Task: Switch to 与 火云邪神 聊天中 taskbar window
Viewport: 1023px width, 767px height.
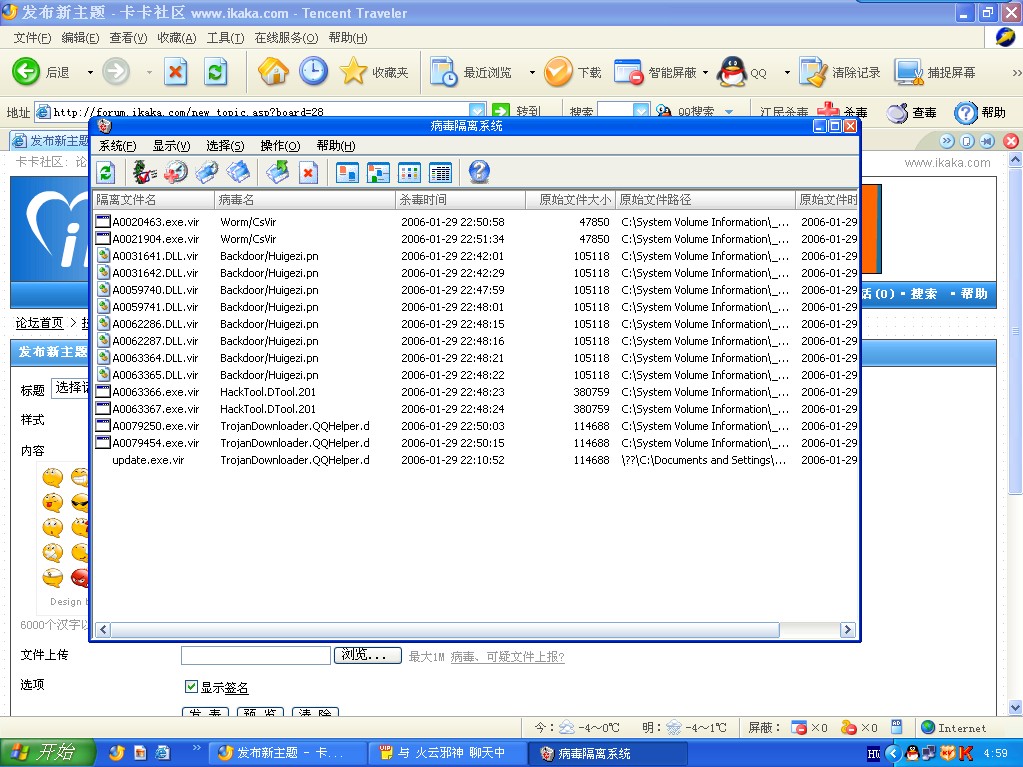Action: pyautogui.click(x=447, y=753)
